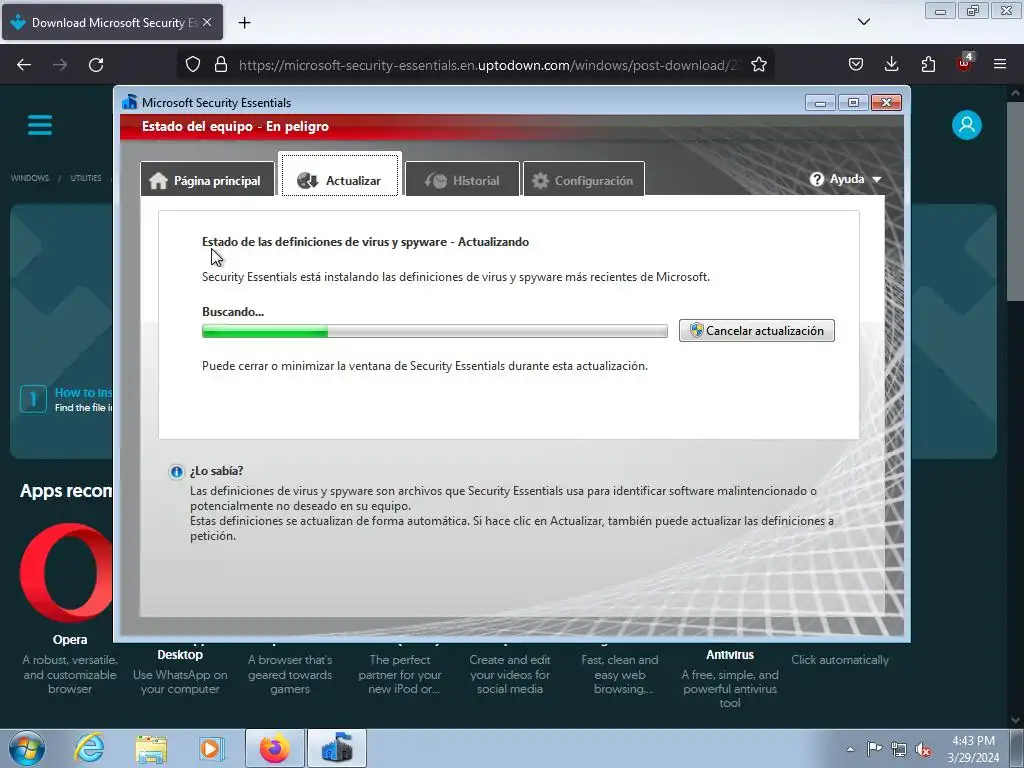Click the uBlock extension icon with badge 4
Viewport: 1024px width, 768px height.
pos(965,63)
